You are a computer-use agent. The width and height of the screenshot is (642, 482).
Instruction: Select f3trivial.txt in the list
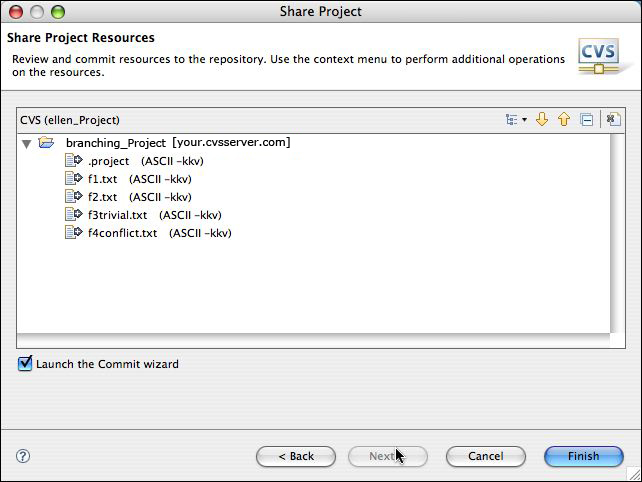pyautogui.click(x=117, y=215)
